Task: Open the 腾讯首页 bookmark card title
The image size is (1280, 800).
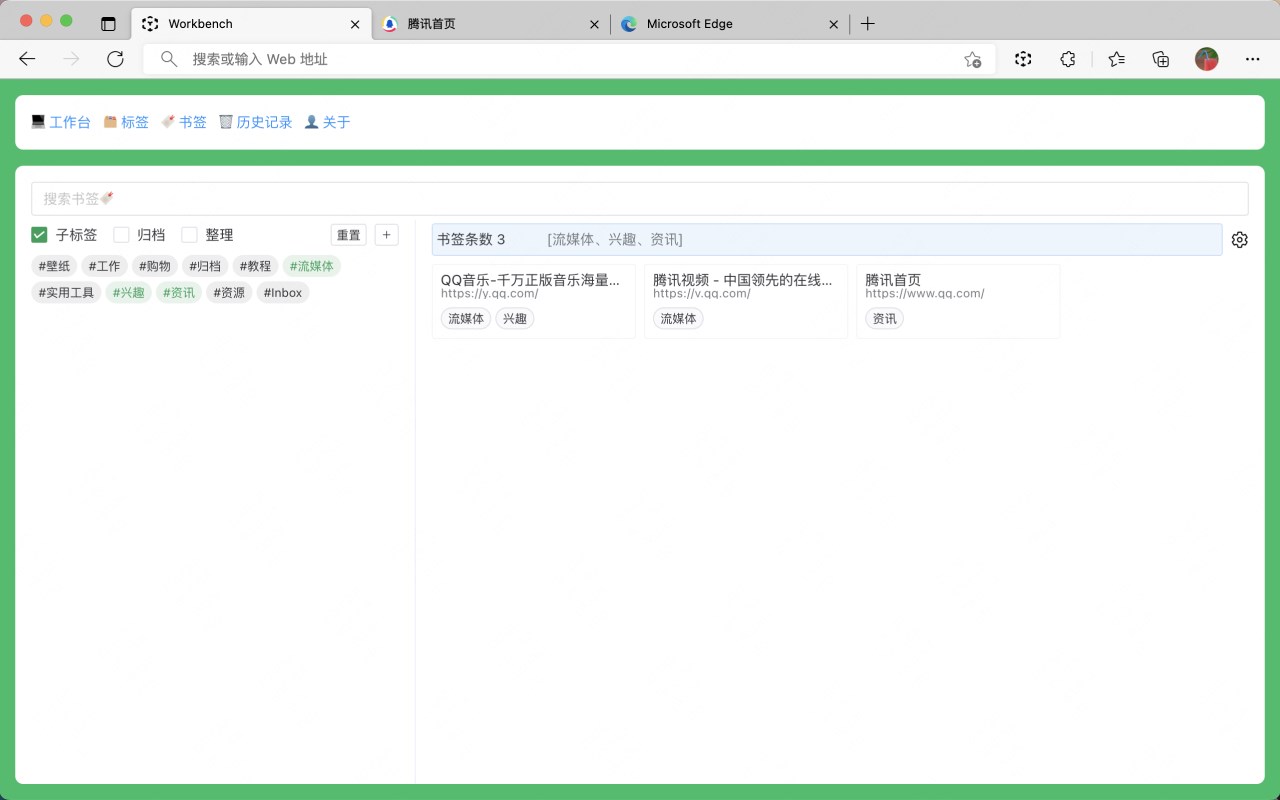Action: pos(893,280)
